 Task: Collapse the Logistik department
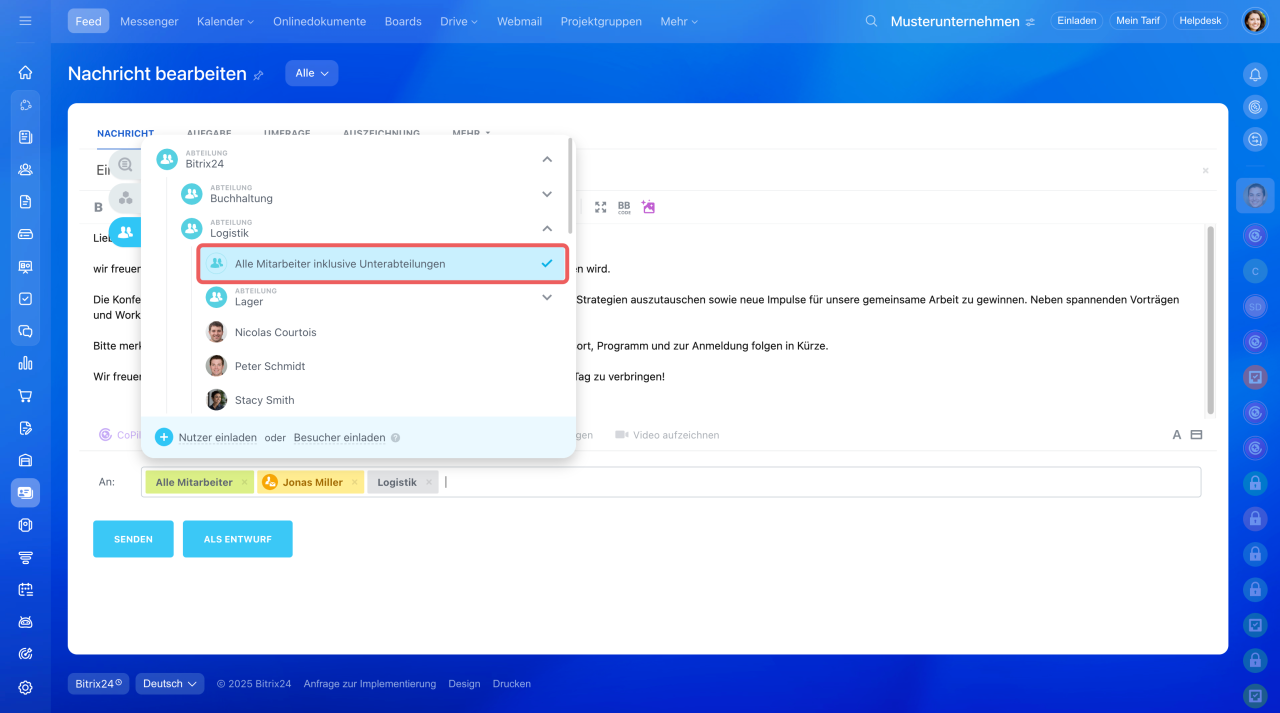pos(547,228)
